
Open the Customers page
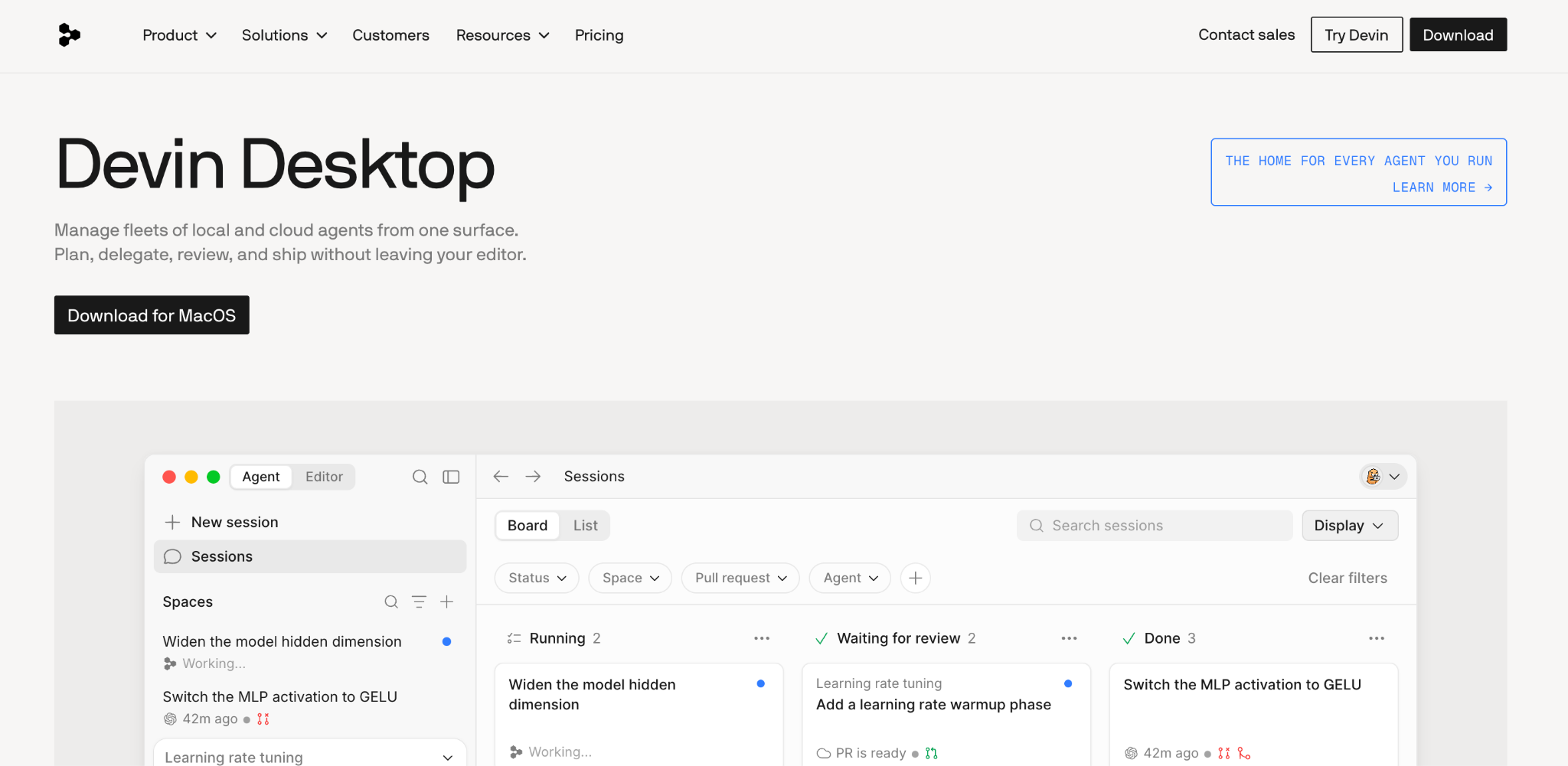coord(390,35)
